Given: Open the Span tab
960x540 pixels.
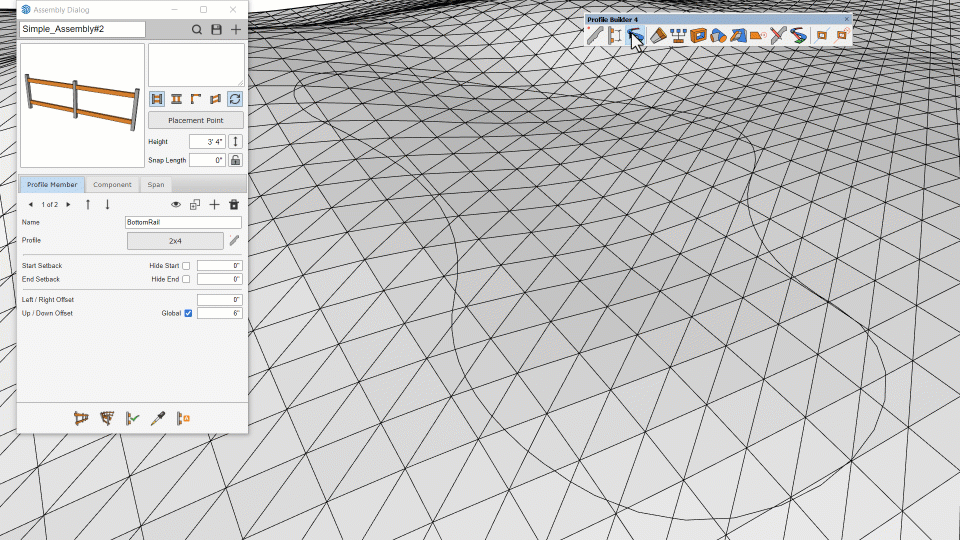Looking at the screenshot, I should 156,184.
